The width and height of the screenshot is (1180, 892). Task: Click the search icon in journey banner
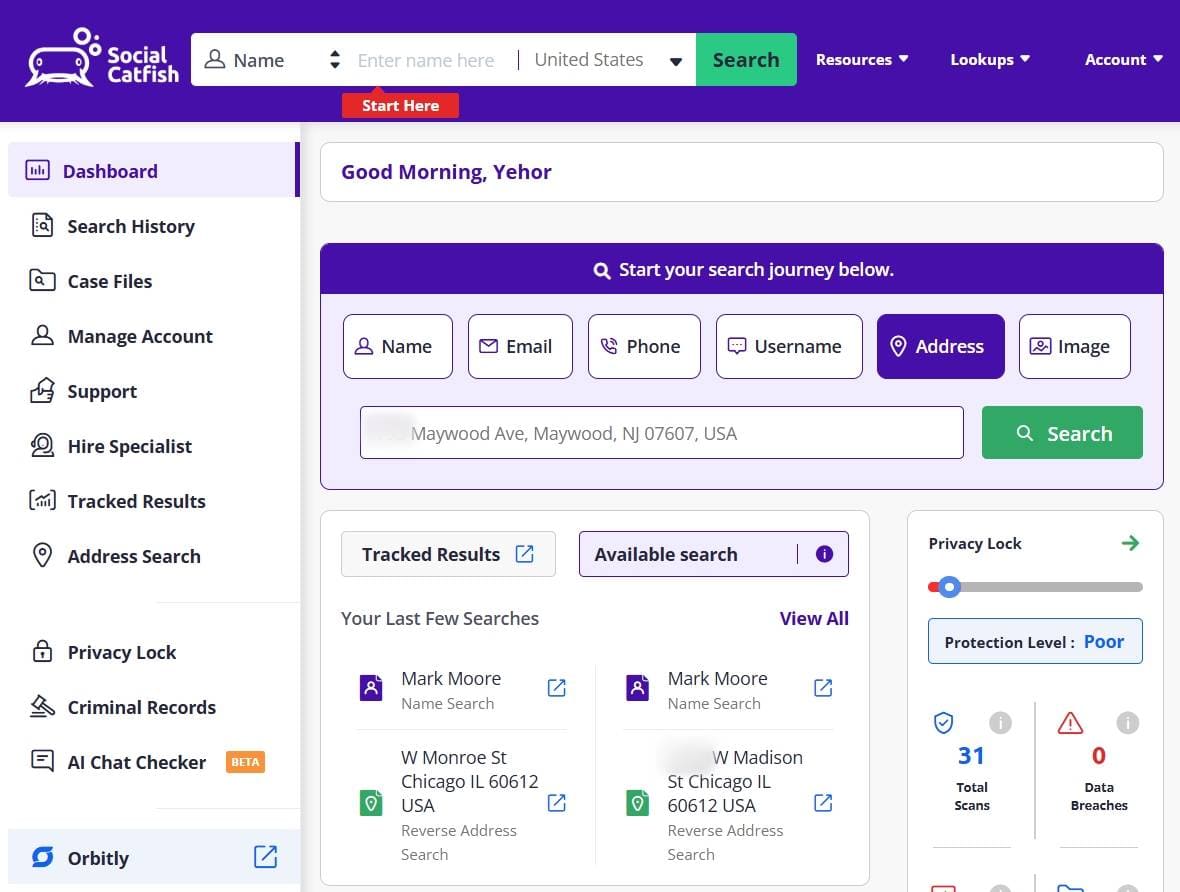pos(601,270)
